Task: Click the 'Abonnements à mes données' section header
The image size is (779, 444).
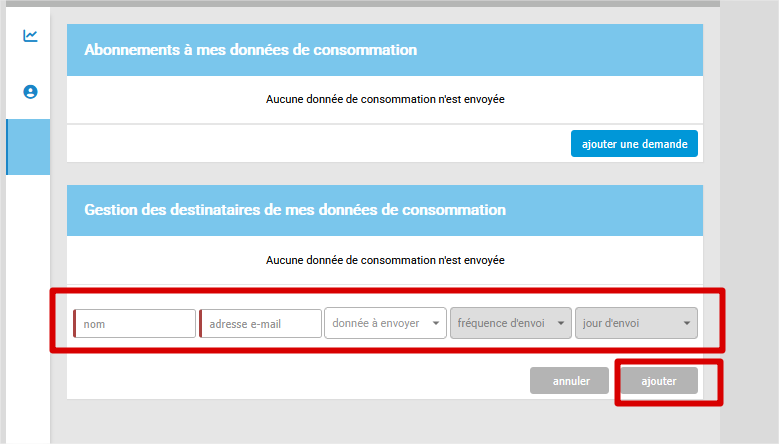Action: coord(250,50)
